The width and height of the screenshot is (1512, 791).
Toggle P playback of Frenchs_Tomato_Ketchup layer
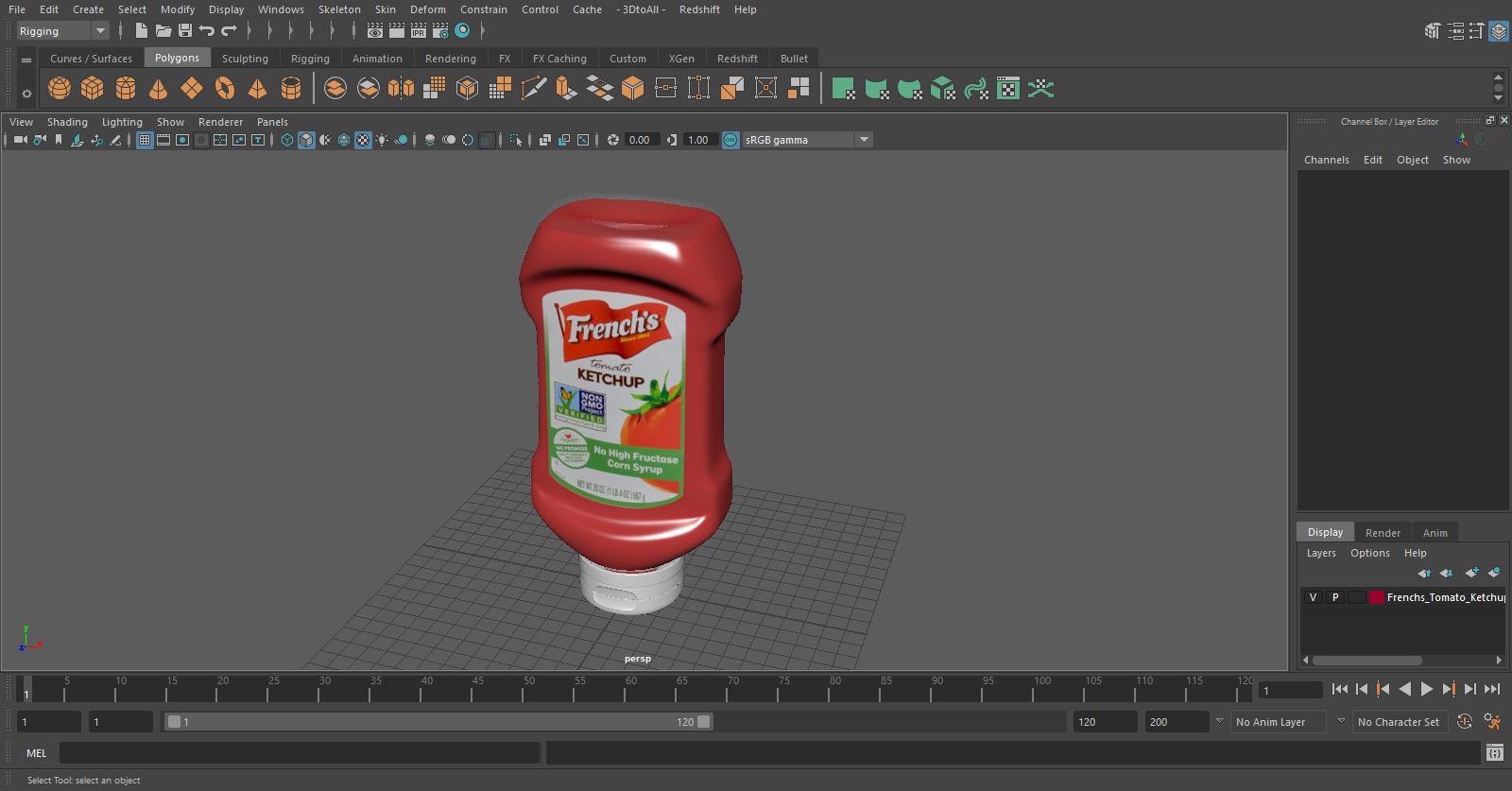tap(1335, 597)
